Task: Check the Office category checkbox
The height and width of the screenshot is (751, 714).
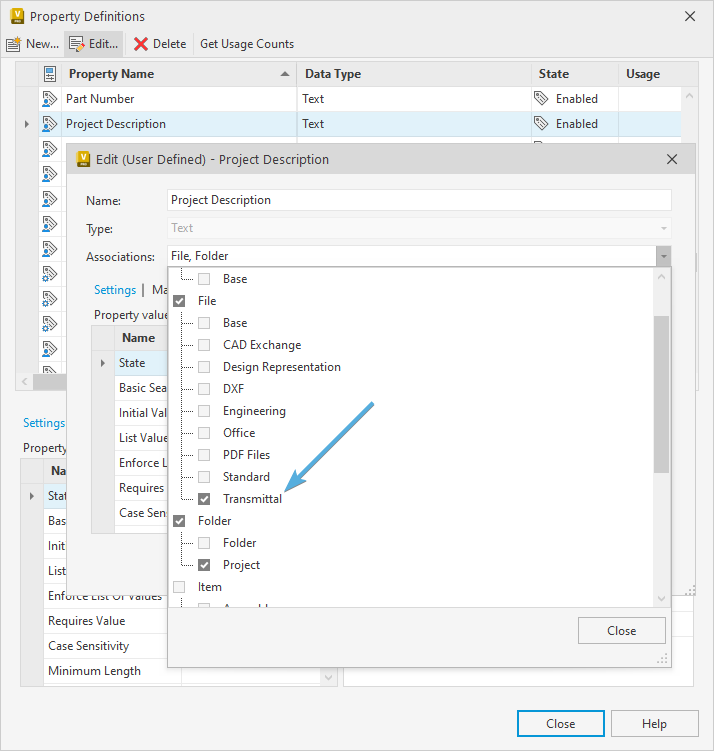Action: pos(204,433)
